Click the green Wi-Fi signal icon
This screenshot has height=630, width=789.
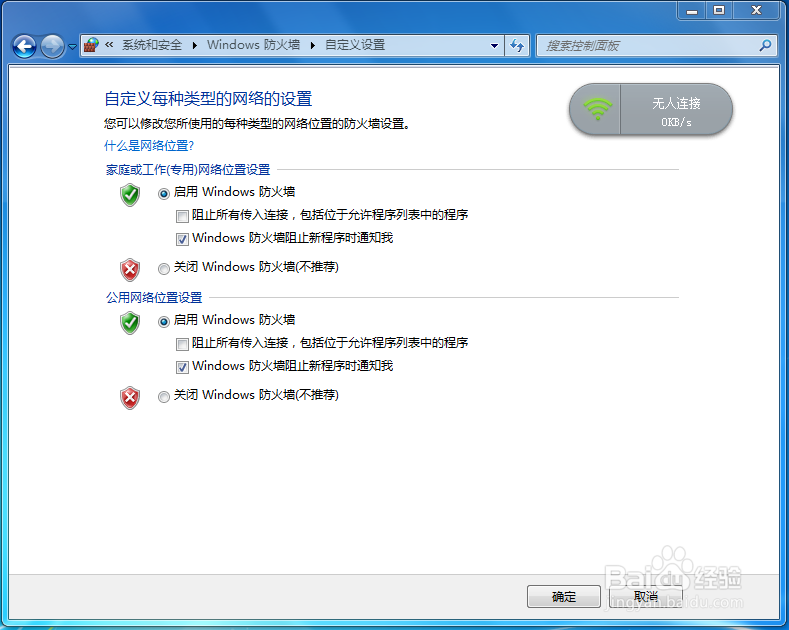597,109
